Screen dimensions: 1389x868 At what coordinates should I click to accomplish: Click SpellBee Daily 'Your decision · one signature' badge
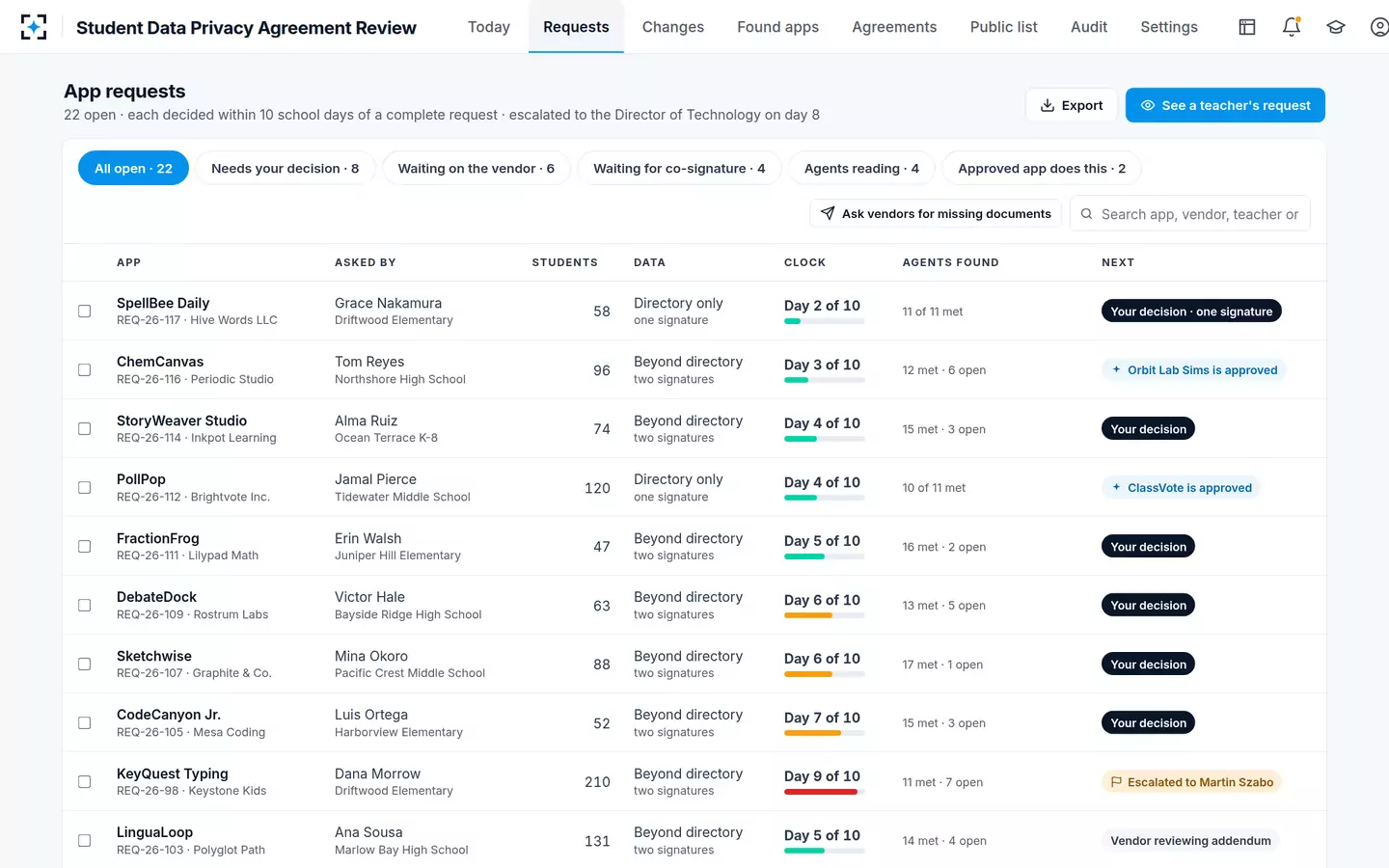click(1191, 311)
